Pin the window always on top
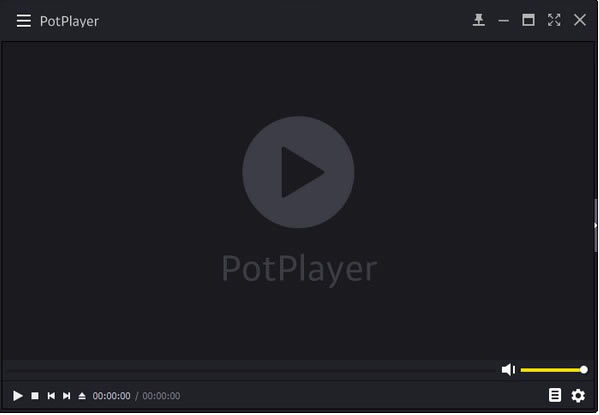Viewport: 599px width, 415px height. (x=479, y=20)
